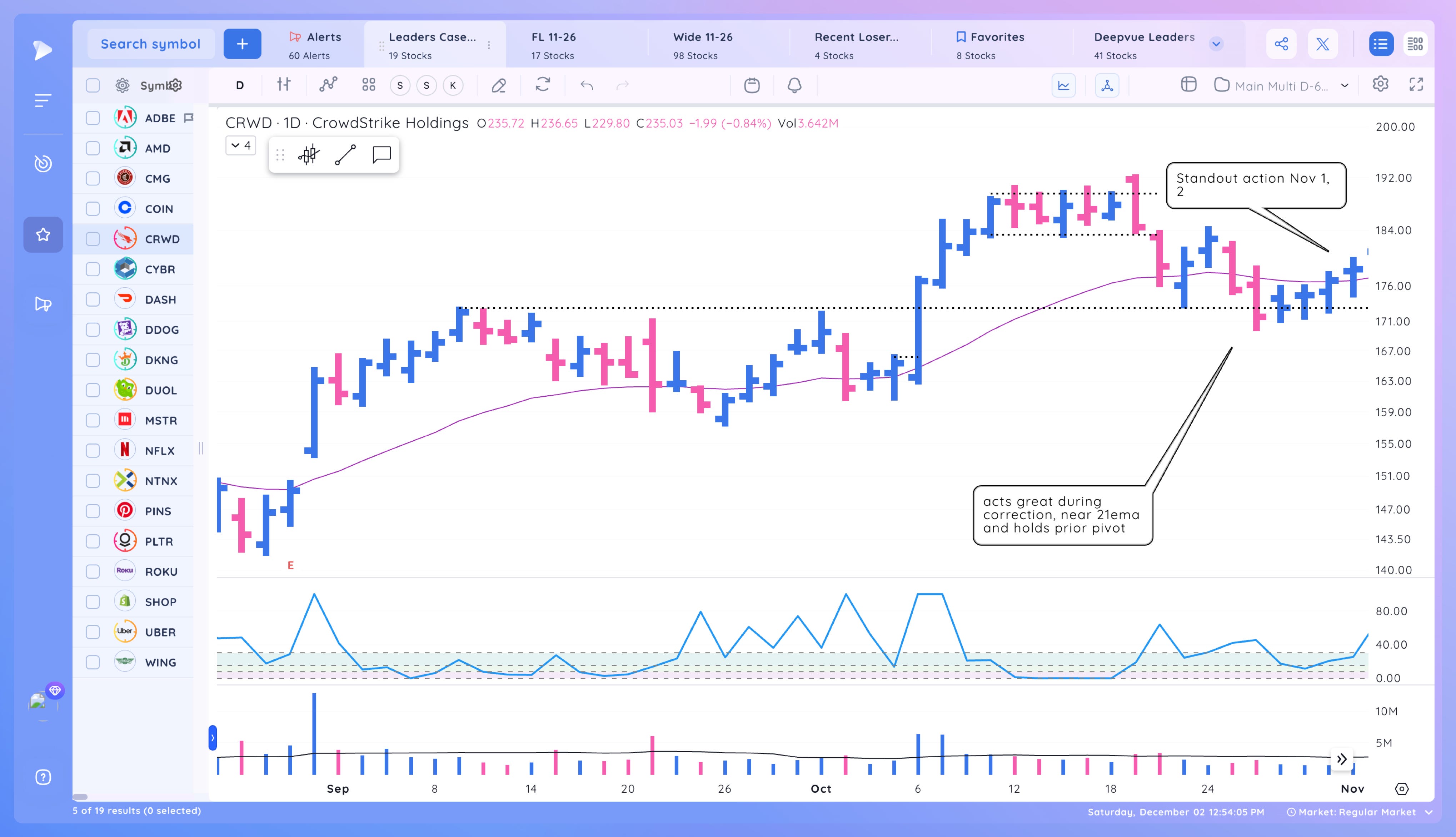Image resolution: width=1456 pixels, height=837 pixels.
Task: Select the eraser/draw pencil toolbar icon
Action: (x=499, y=86)
